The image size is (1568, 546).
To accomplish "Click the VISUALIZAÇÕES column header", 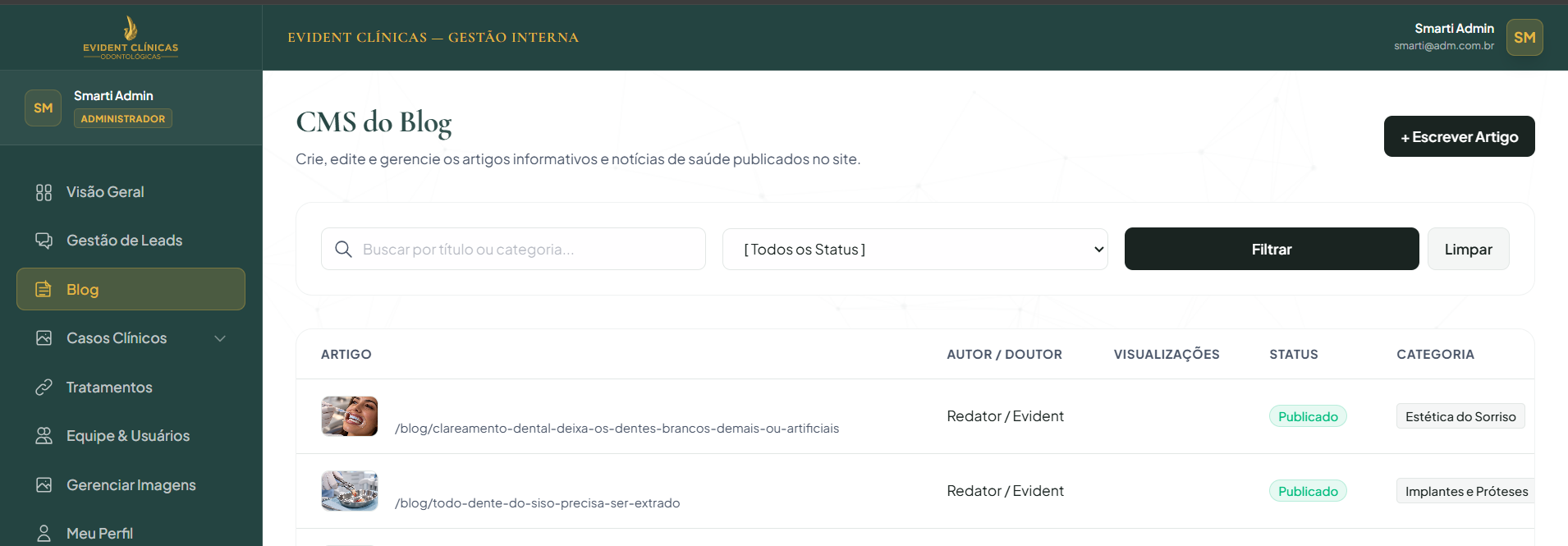I will tap(1167, 354).
